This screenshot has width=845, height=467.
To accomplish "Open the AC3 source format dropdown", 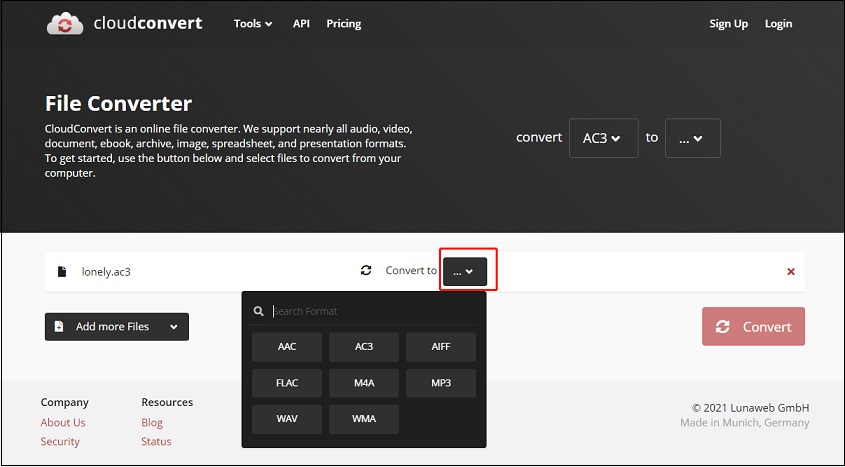I will pyautogui.click(x=604, y=138).
